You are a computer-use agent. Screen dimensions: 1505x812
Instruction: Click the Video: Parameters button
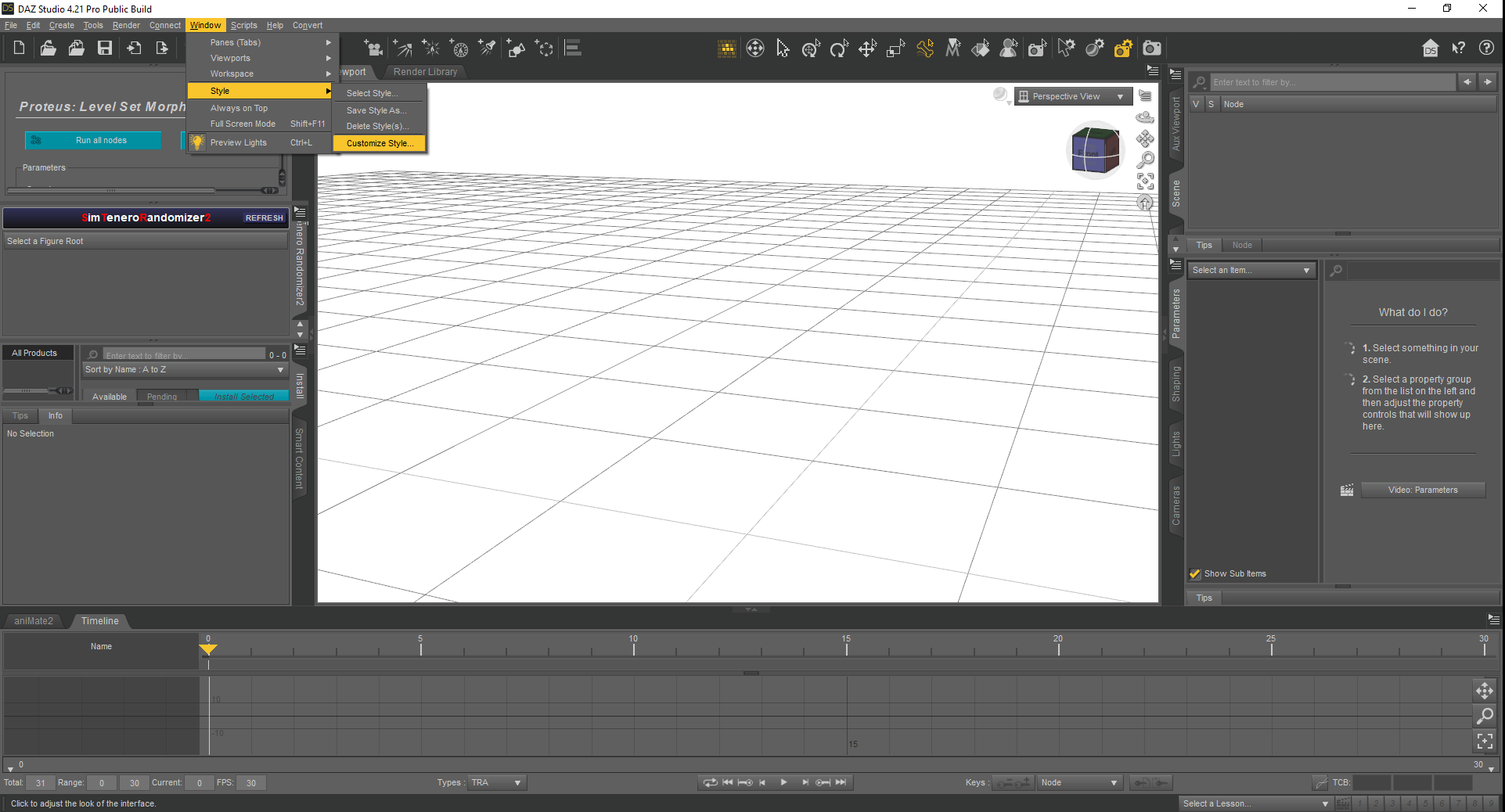[1423, 490]
